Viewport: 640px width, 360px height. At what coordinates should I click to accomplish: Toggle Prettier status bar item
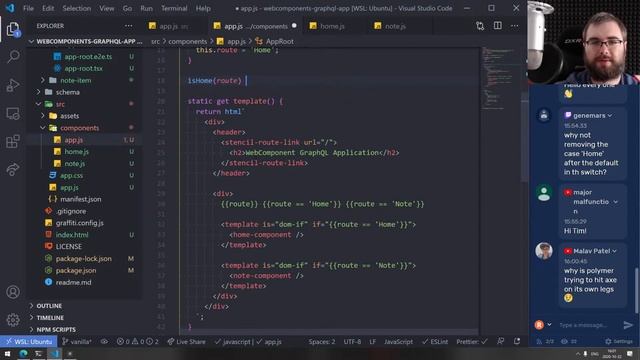pyautogui.click(x=472, y=342)
